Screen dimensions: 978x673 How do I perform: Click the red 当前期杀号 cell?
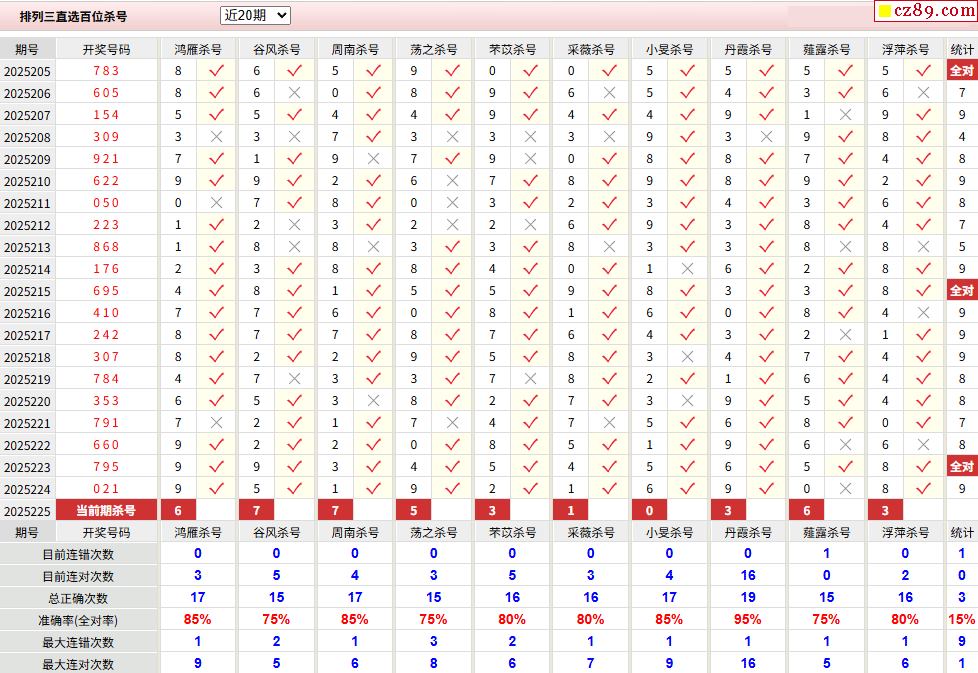[106, 510]
